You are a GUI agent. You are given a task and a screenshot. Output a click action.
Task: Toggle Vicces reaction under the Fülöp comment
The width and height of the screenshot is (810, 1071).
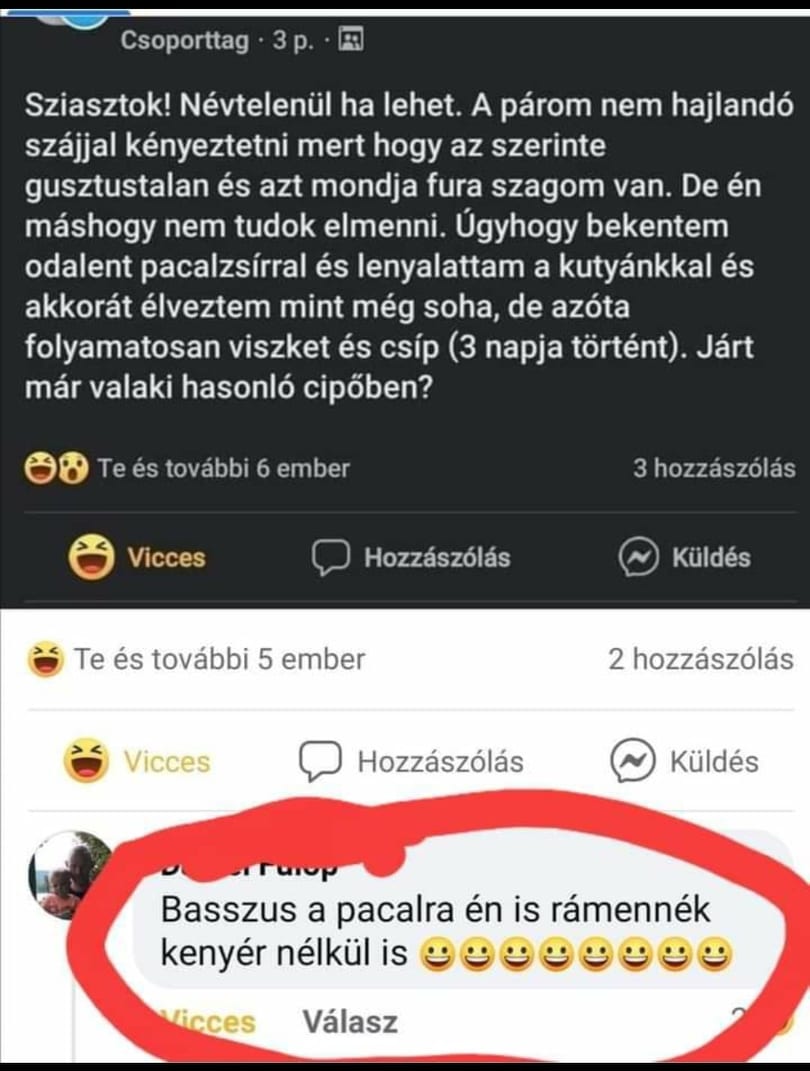(x=209, y=1023)
